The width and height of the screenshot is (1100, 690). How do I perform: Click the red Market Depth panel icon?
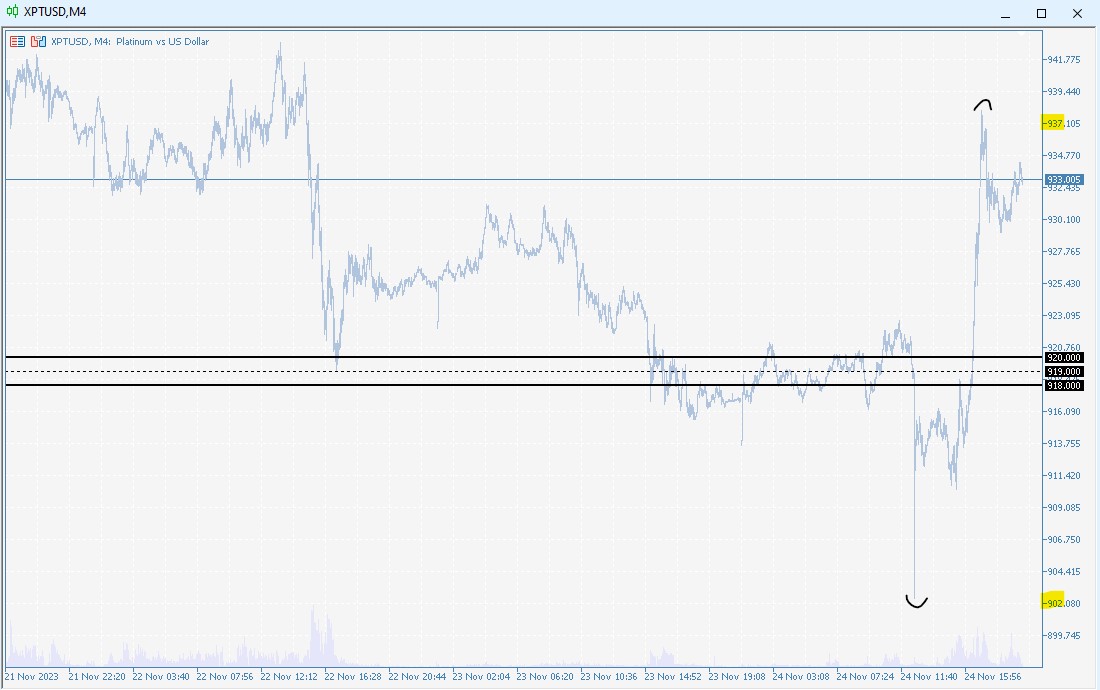click(18, 41)
